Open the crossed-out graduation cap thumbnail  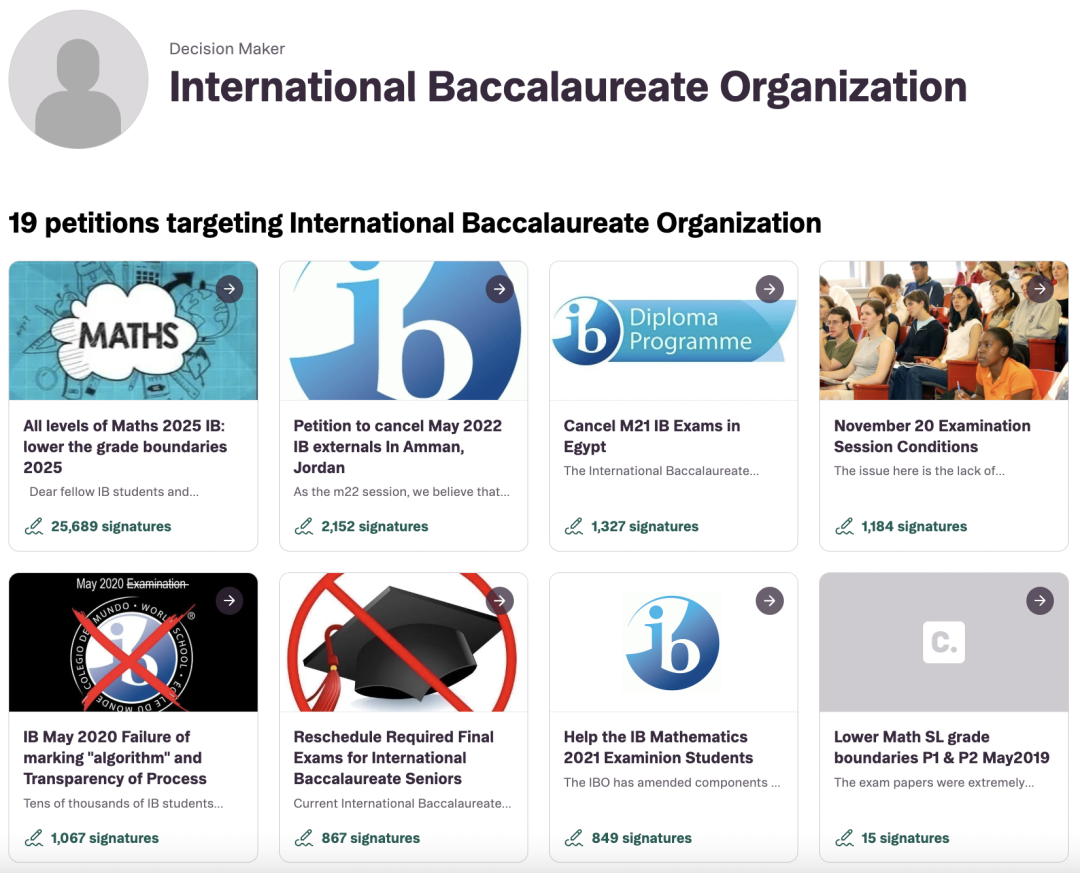(404, 642)
